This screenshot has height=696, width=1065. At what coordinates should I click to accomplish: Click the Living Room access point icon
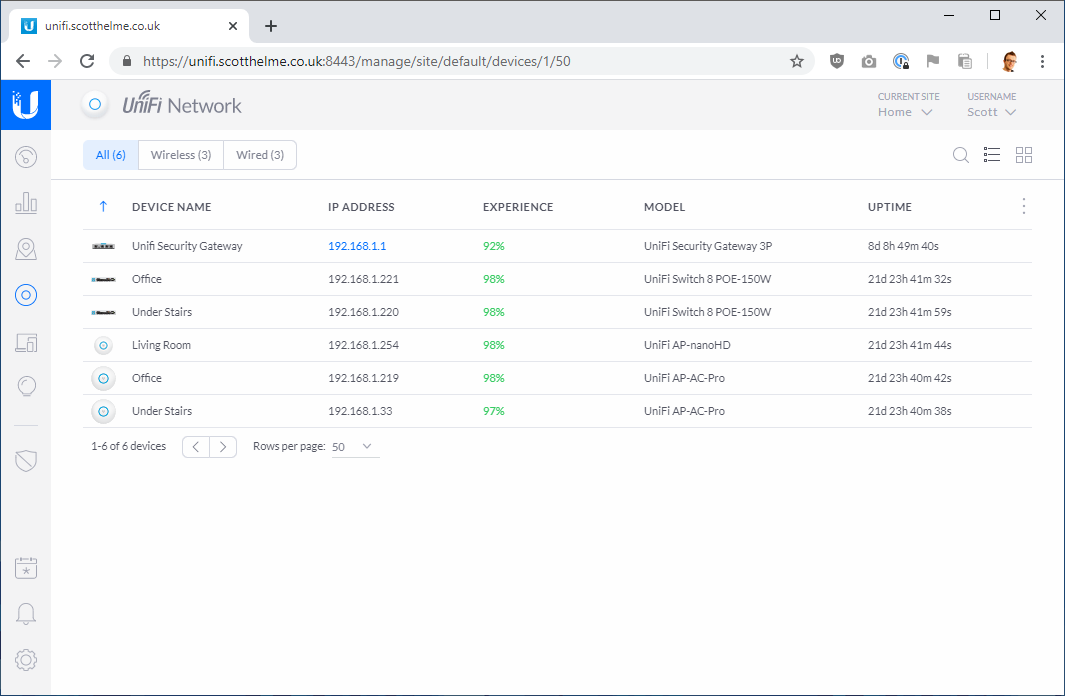click(103, 346)
